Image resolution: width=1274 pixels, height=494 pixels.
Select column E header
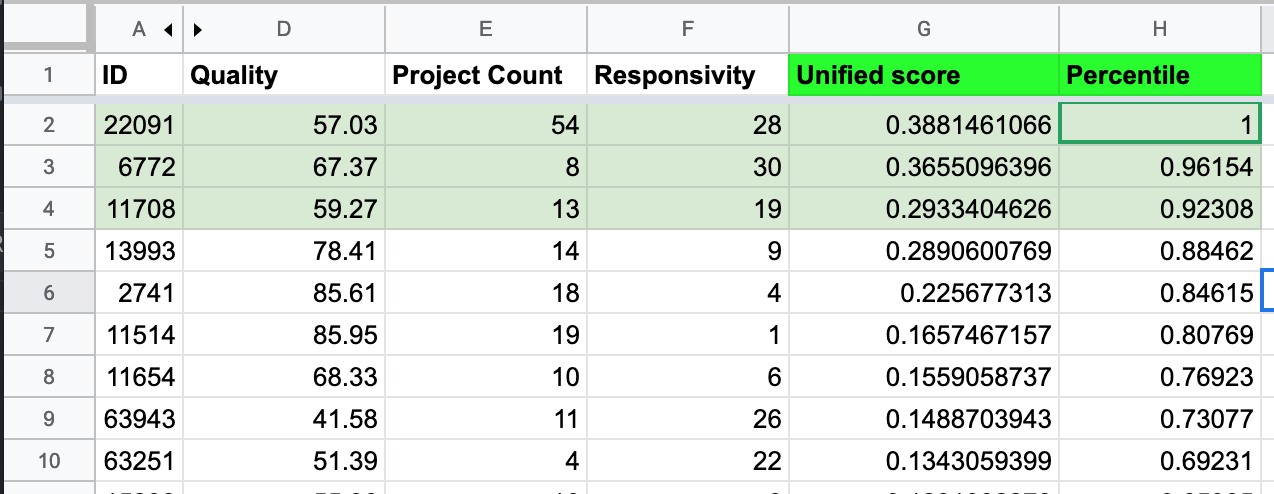(485, 30)
